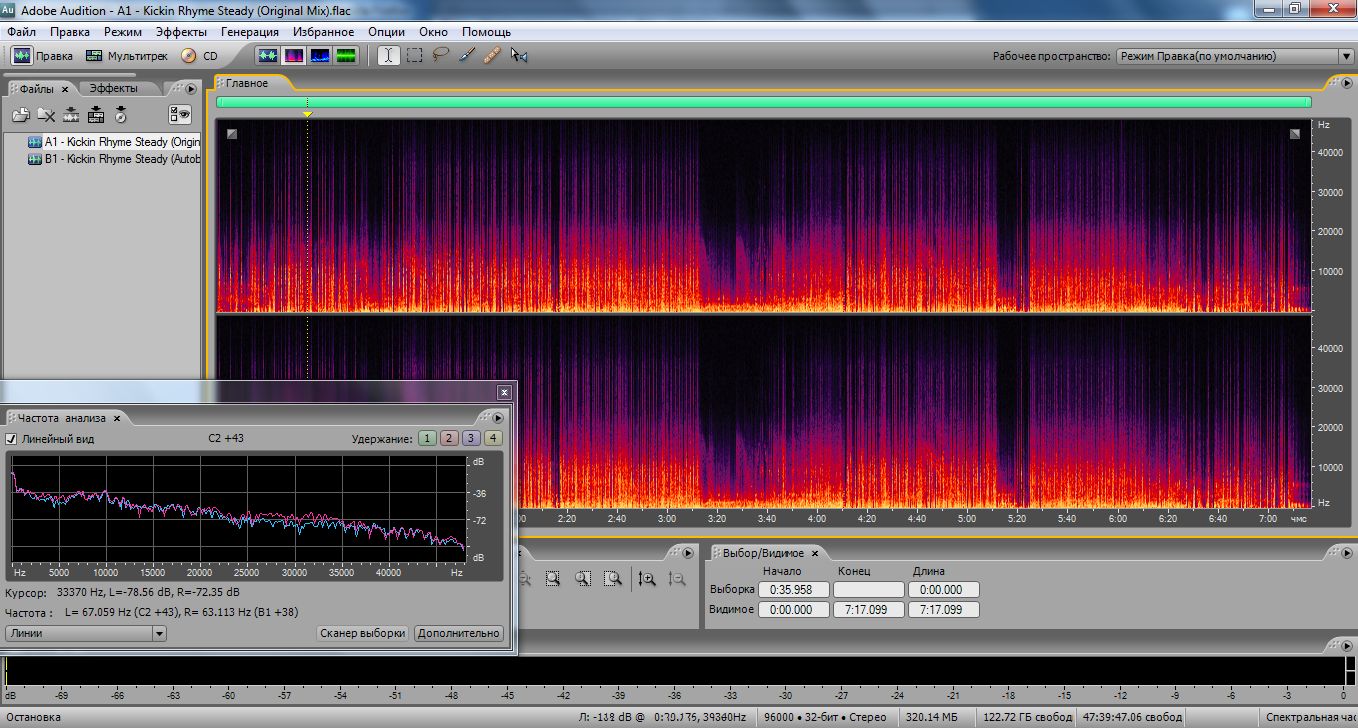Close the Выбор/Видимое tab
Viewport: 1358px width, 728px height.
[815, 553]
